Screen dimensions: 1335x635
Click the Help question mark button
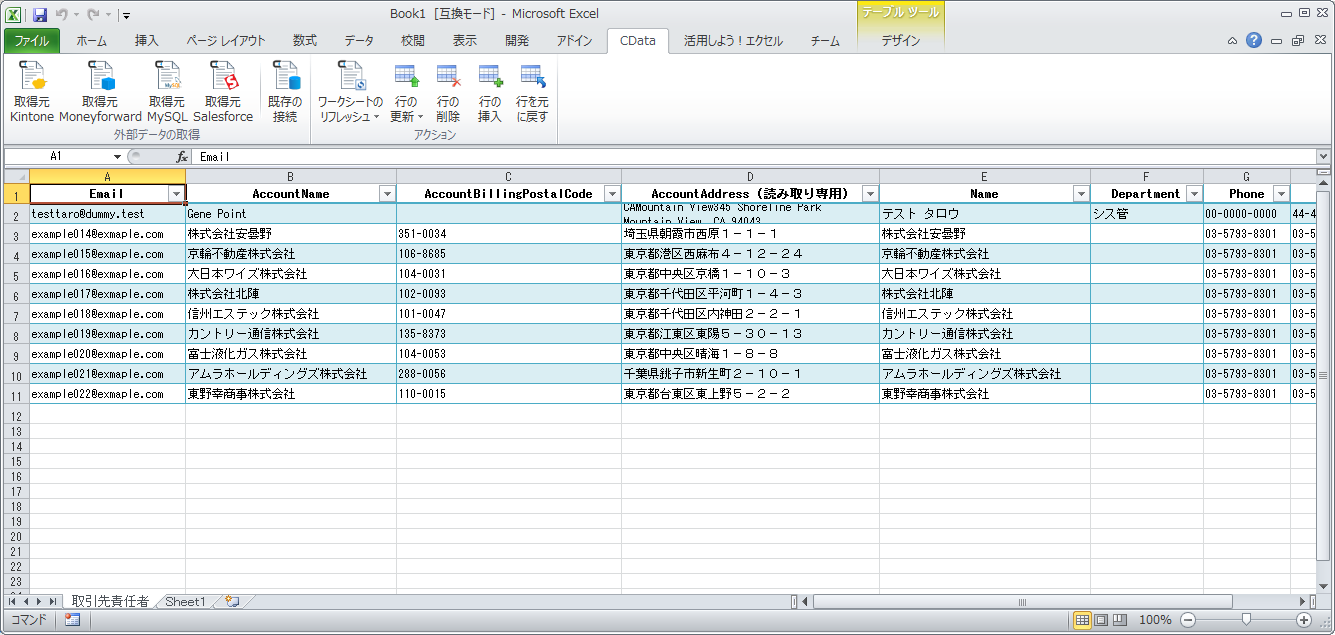(1254, 40)
